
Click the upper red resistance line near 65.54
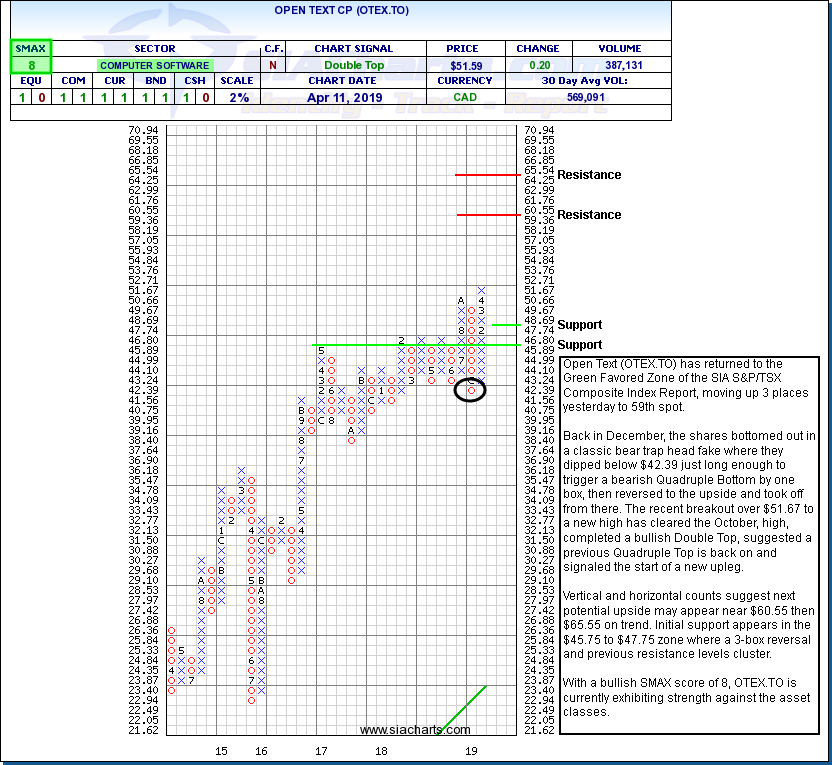tap(483, 175)
